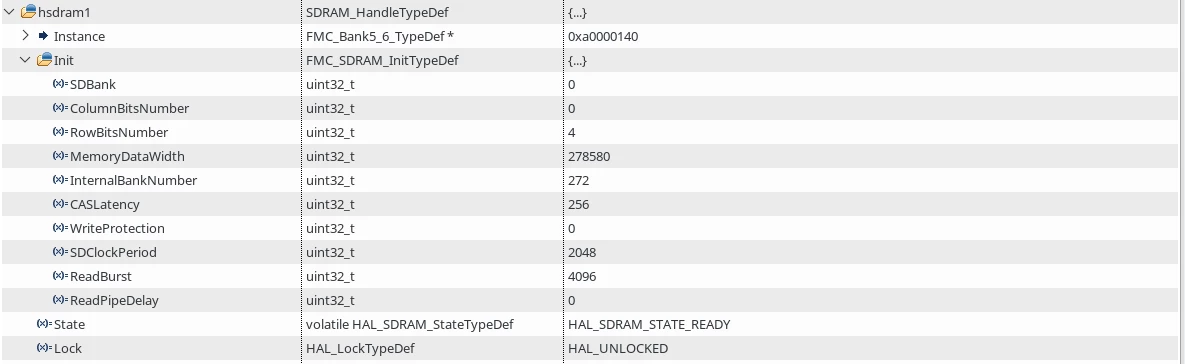The width and height of the screenshot is (1185, 364).
Task: Collapse the hsdram1 variable tree
Action: click(x=9, y=12)
